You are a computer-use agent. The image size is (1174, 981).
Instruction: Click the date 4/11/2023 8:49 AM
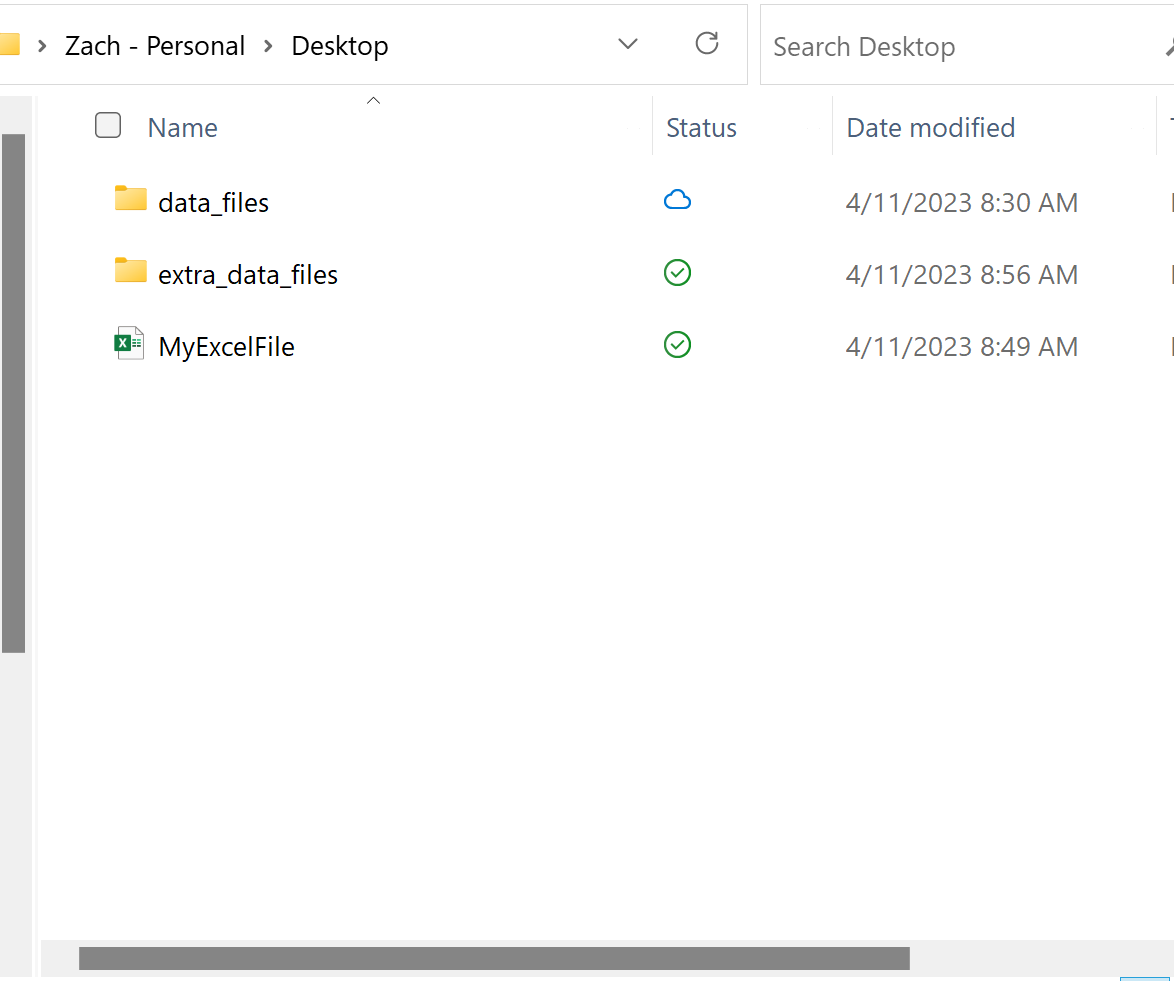coord(961,347)
